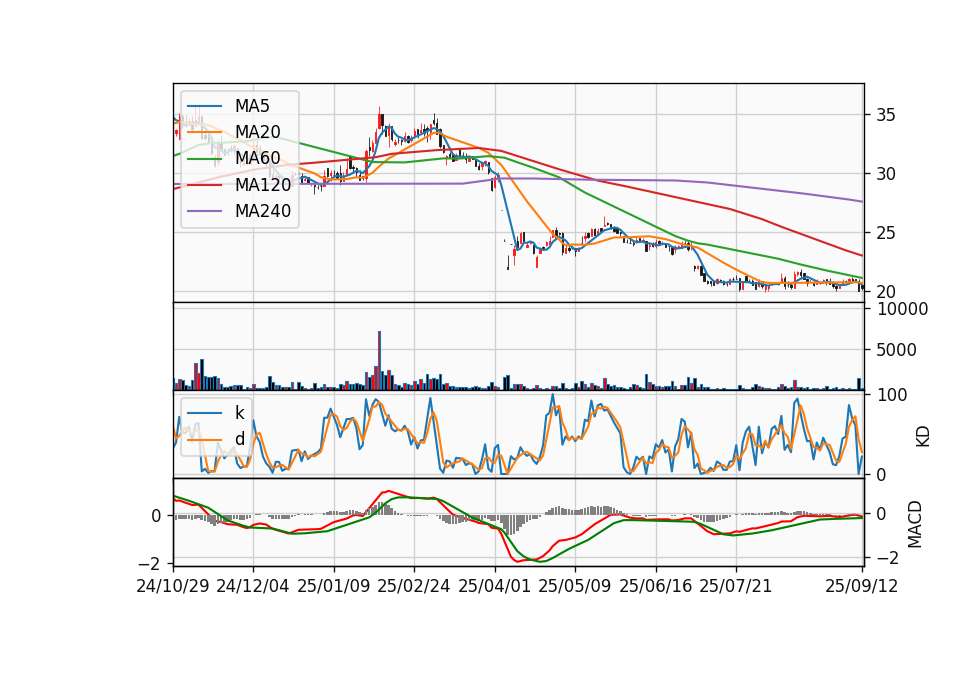The width and height of the screenshot is (960, 690).
Task: Click the KD axis title
Action: pos(923,437)
